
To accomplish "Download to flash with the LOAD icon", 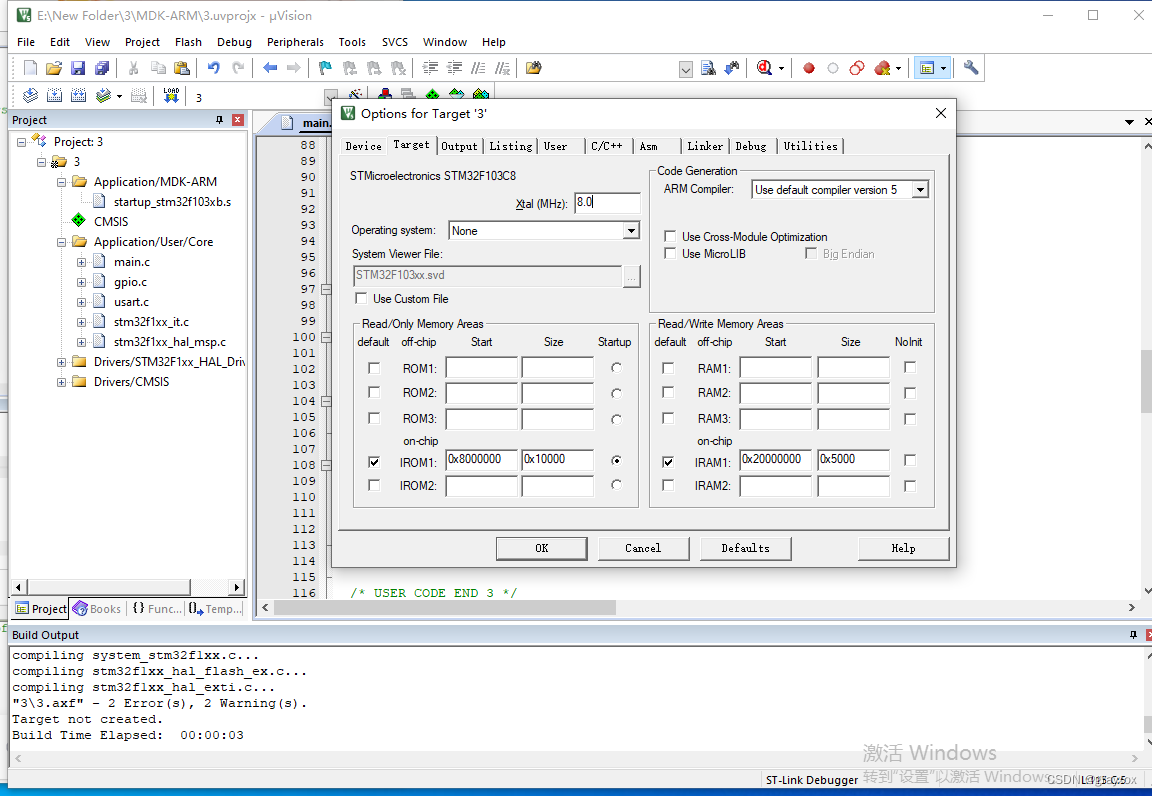I will (171, 96).
